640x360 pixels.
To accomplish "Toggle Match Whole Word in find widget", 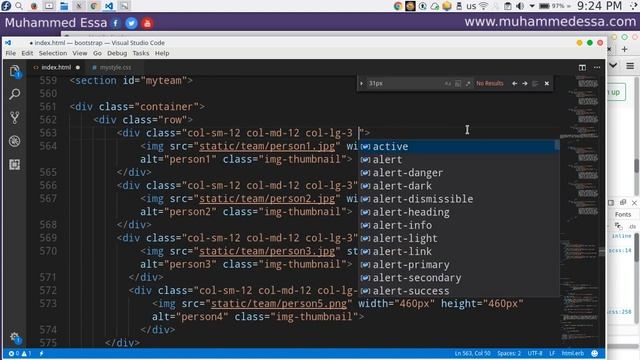I will (458, 83).
